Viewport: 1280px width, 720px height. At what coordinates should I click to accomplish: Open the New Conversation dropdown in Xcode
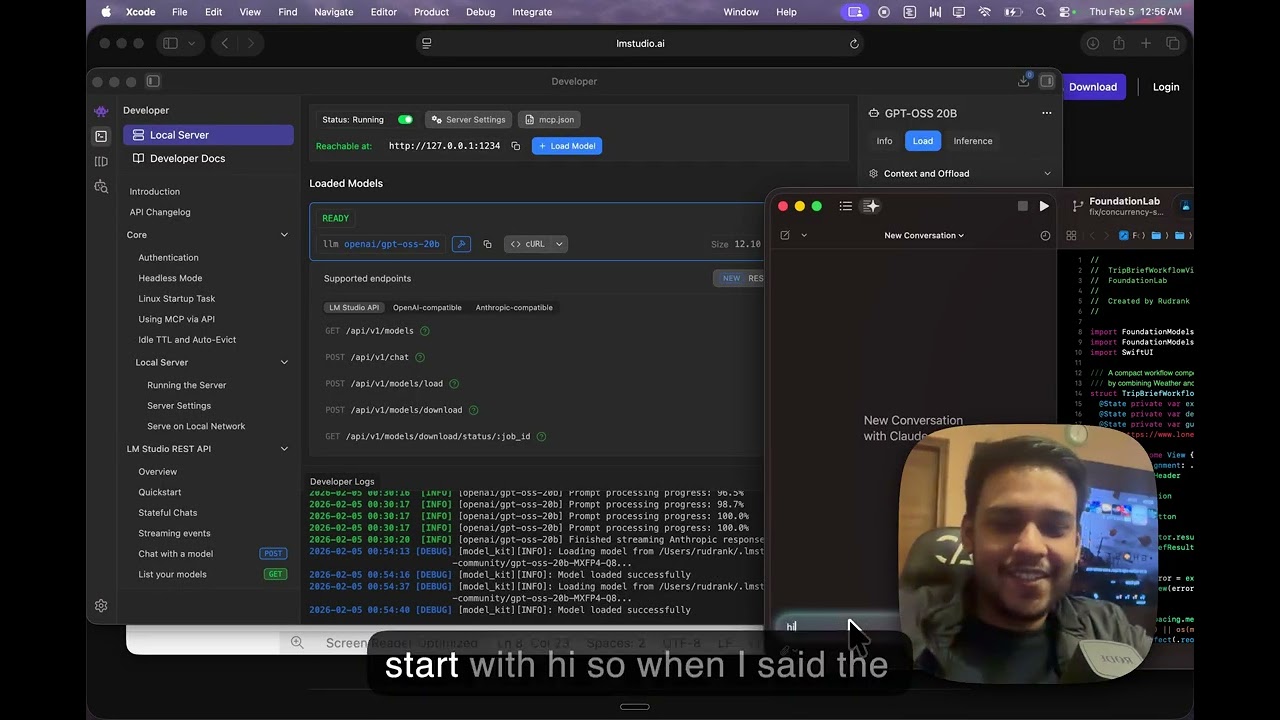click(924, 236)
